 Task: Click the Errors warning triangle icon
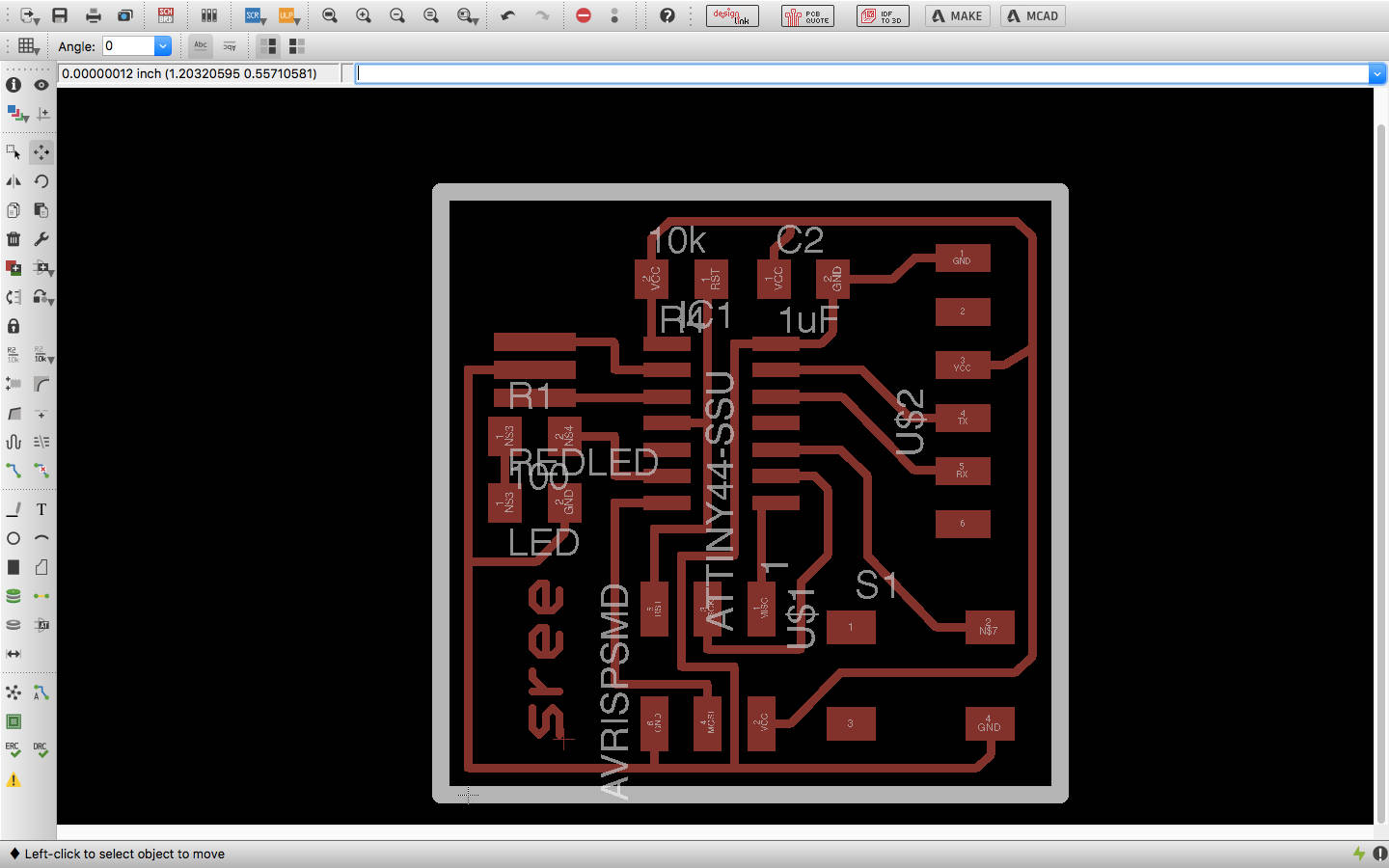(x=14, y=779)
